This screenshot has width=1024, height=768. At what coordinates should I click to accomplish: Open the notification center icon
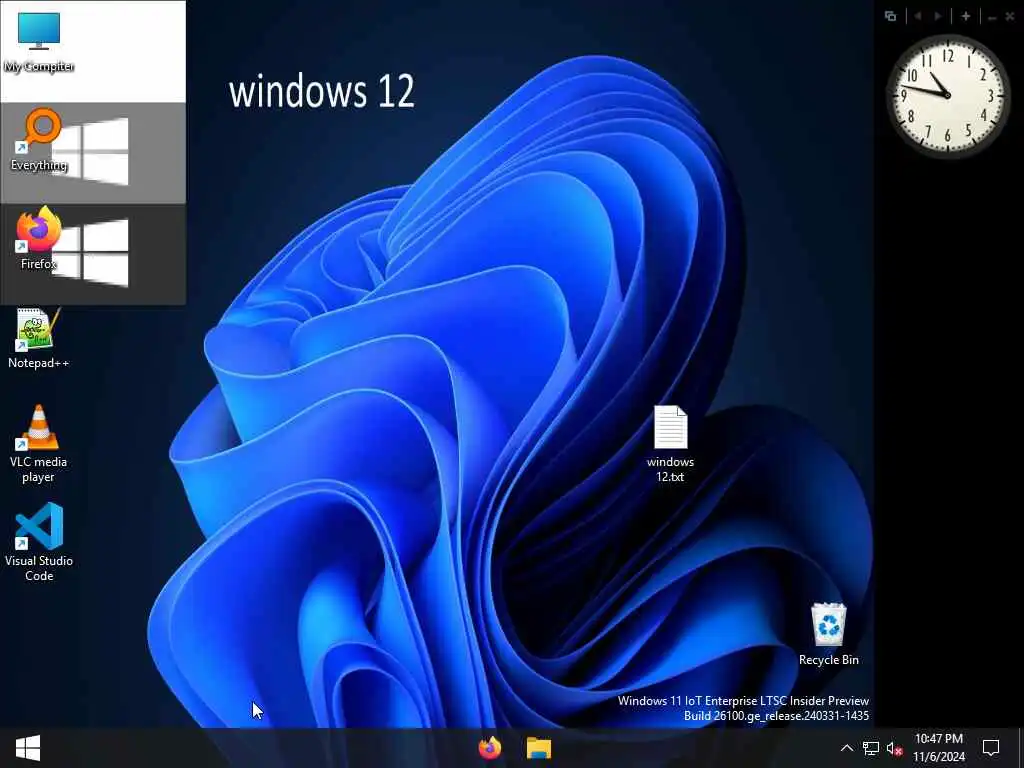pyautogui.click(x=991, y=748)
